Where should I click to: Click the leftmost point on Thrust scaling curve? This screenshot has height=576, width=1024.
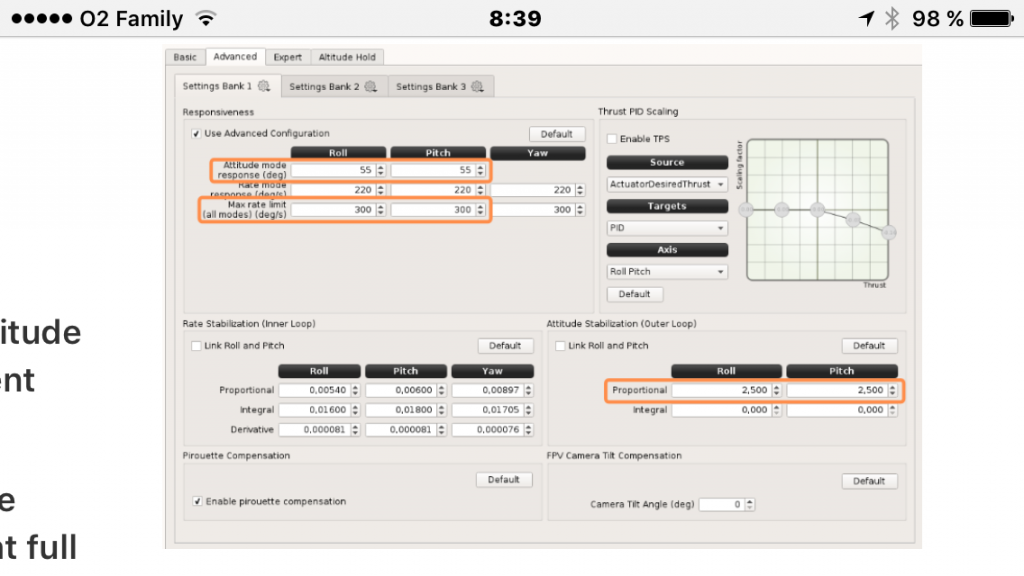click(x=745, y=209)
